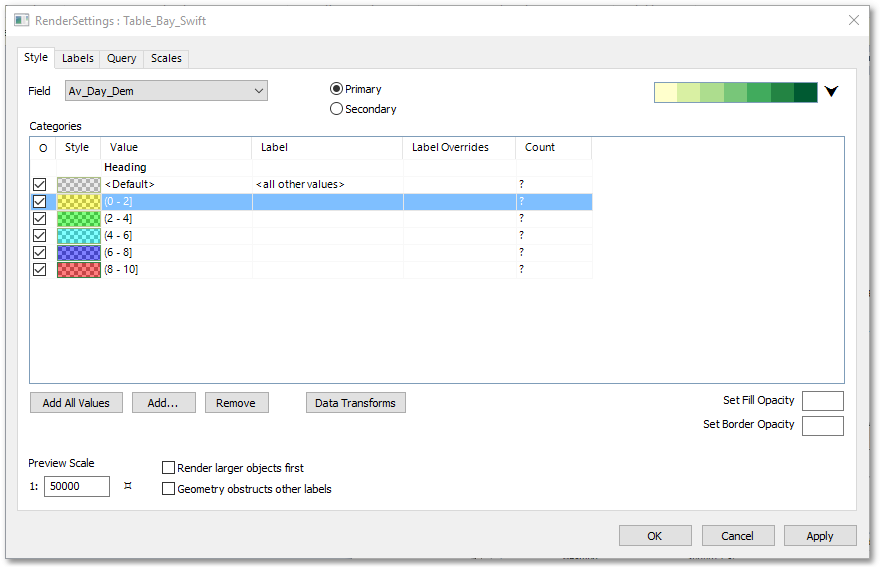The image size is (881, 570).
Task: Click the Add... button
Action: 164,403
